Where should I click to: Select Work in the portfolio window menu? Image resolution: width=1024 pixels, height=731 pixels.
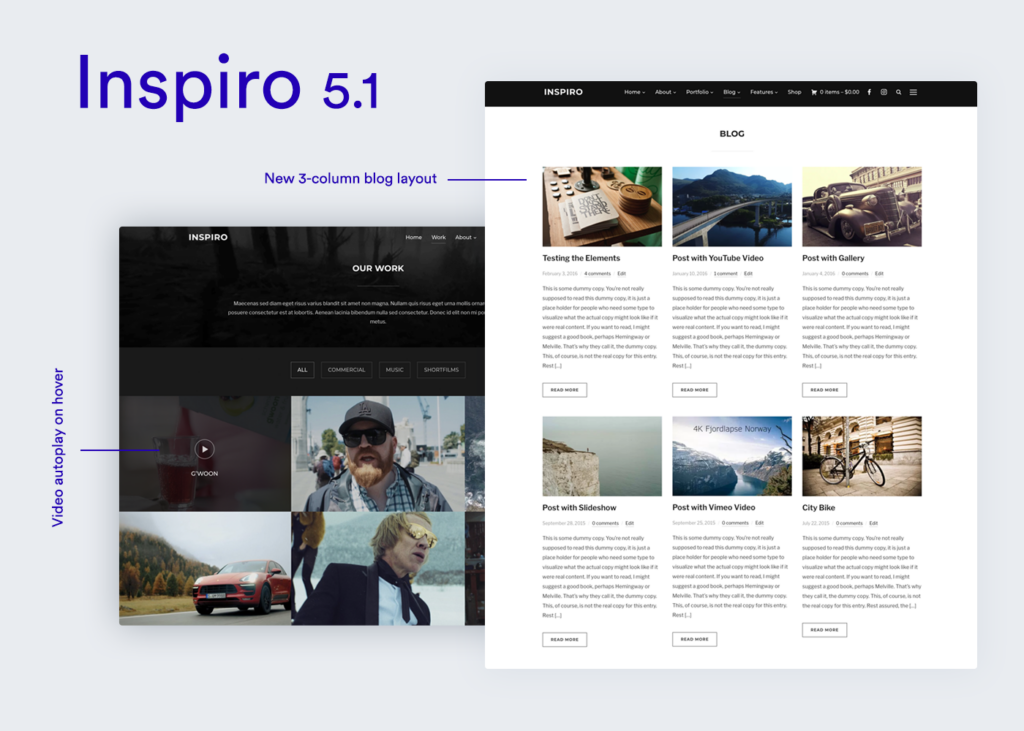point(438,237)
